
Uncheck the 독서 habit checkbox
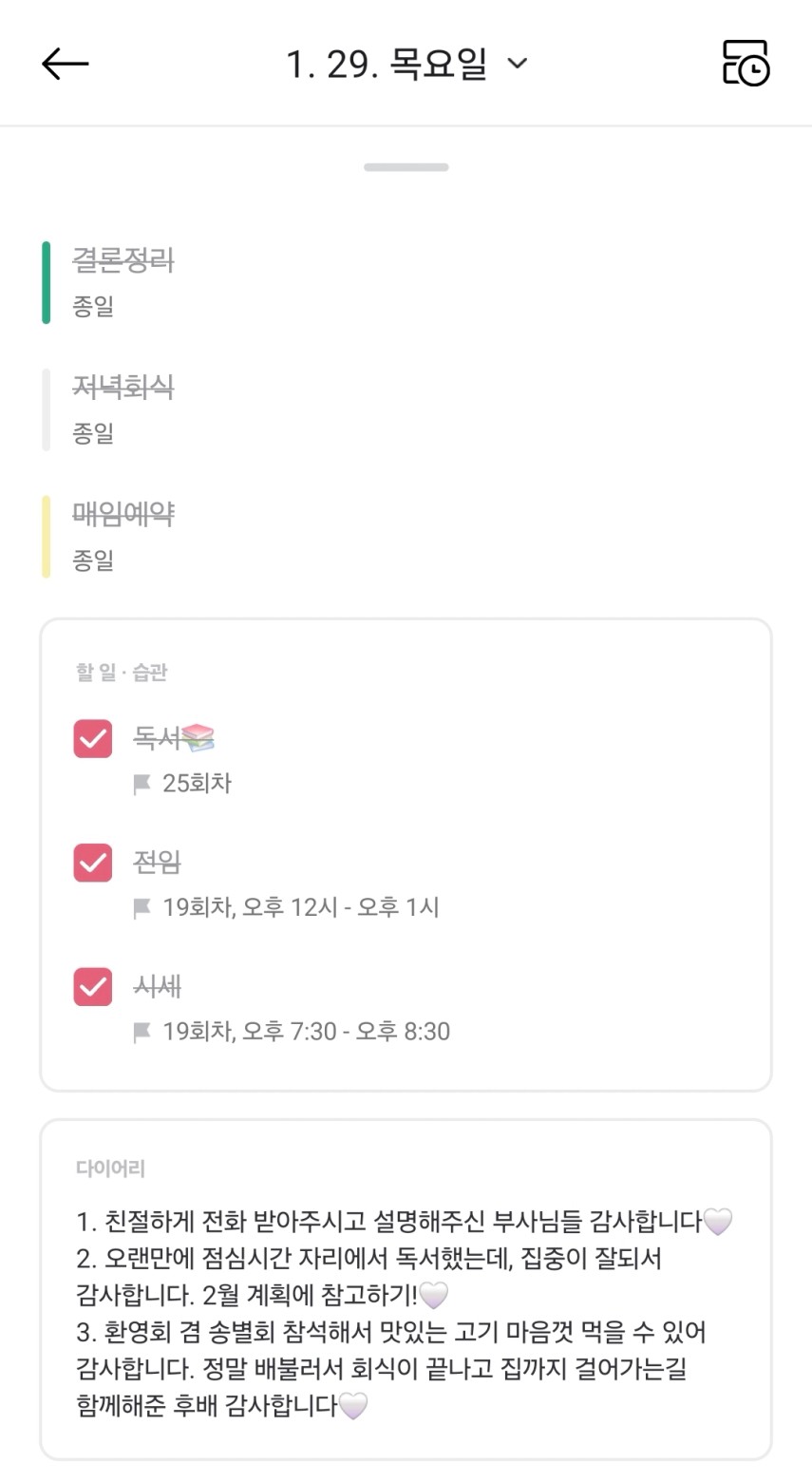point(93,739)
